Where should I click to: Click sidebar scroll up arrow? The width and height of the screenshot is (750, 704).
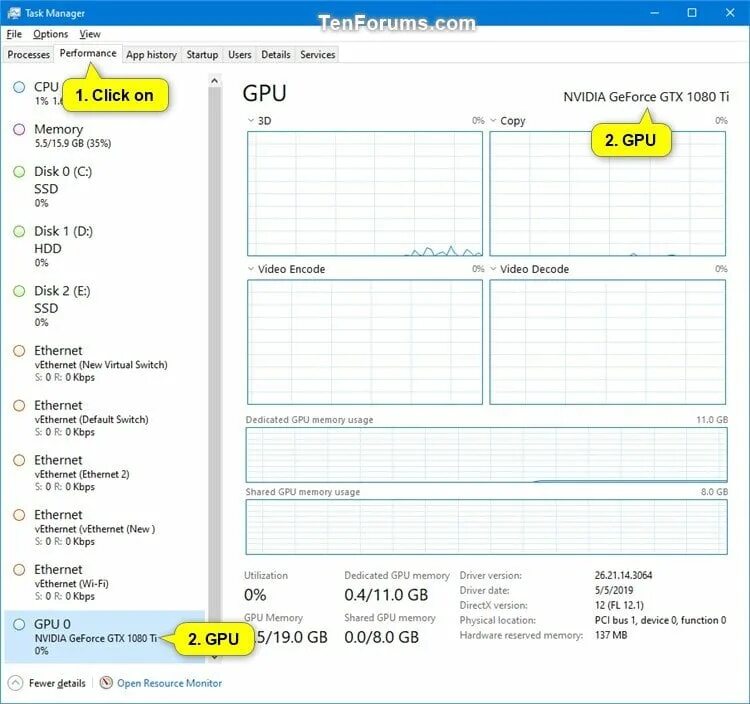click(215, 81)
